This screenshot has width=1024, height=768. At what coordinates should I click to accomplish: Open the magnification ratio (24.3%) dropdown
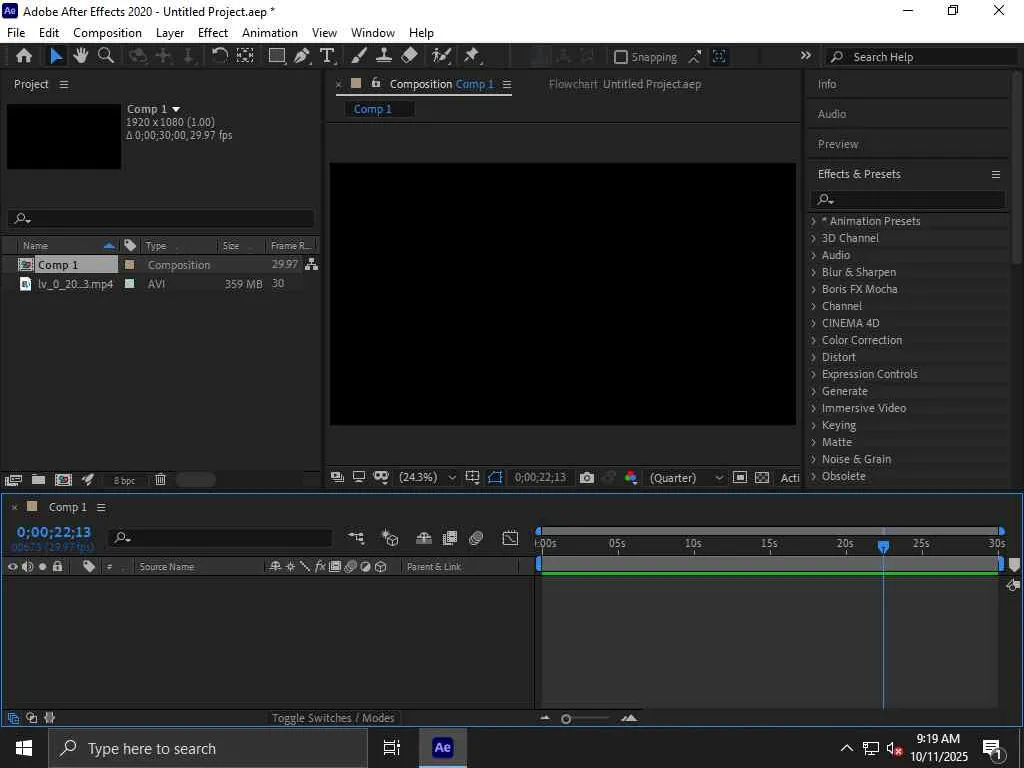coord(427,477)
